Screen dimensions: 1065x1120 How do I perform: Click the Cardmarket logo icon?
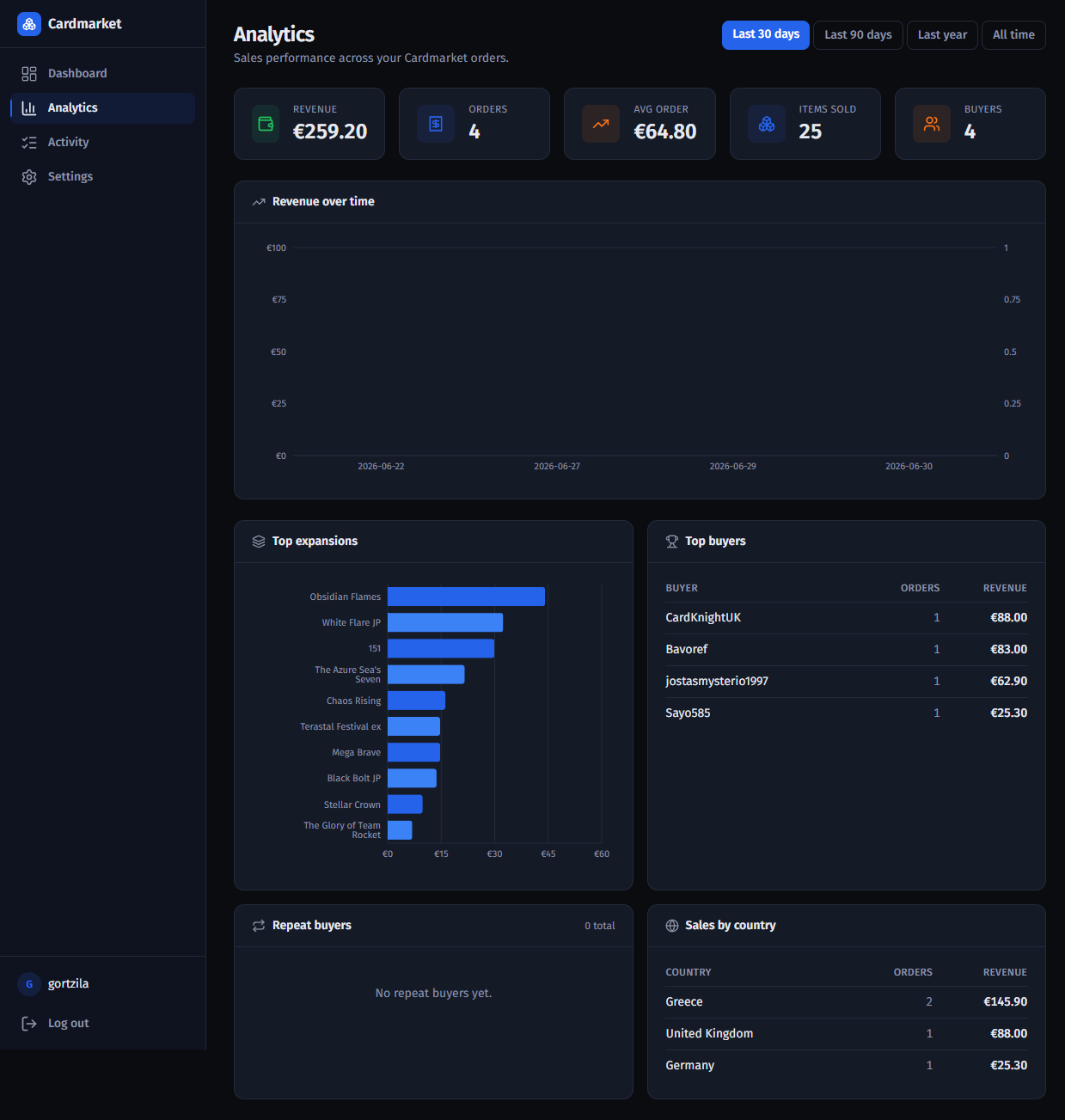(x=29, y=24)
